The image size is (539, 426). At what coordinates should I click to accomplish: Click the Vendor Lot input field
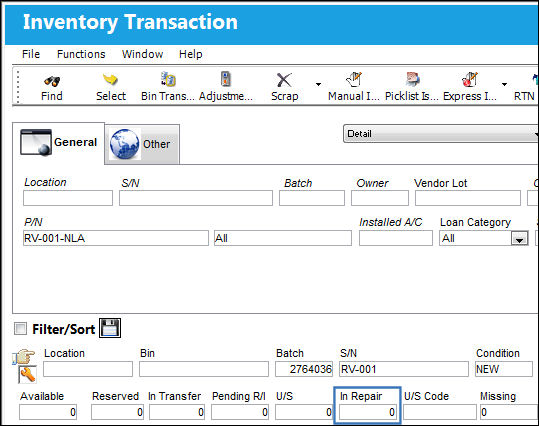(468, 198)
